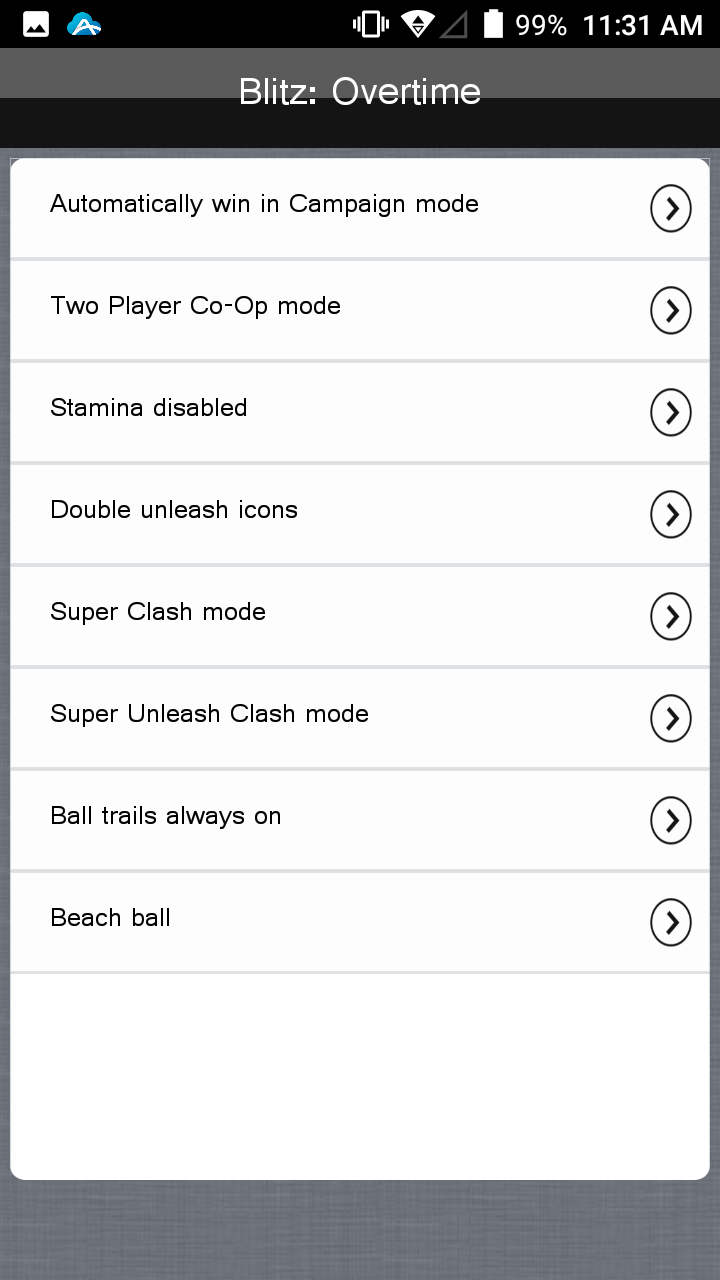Tap the arrow icon beside Beach ball
The height and width of the screenshot is (1280, 720).
tap(671, 922)
